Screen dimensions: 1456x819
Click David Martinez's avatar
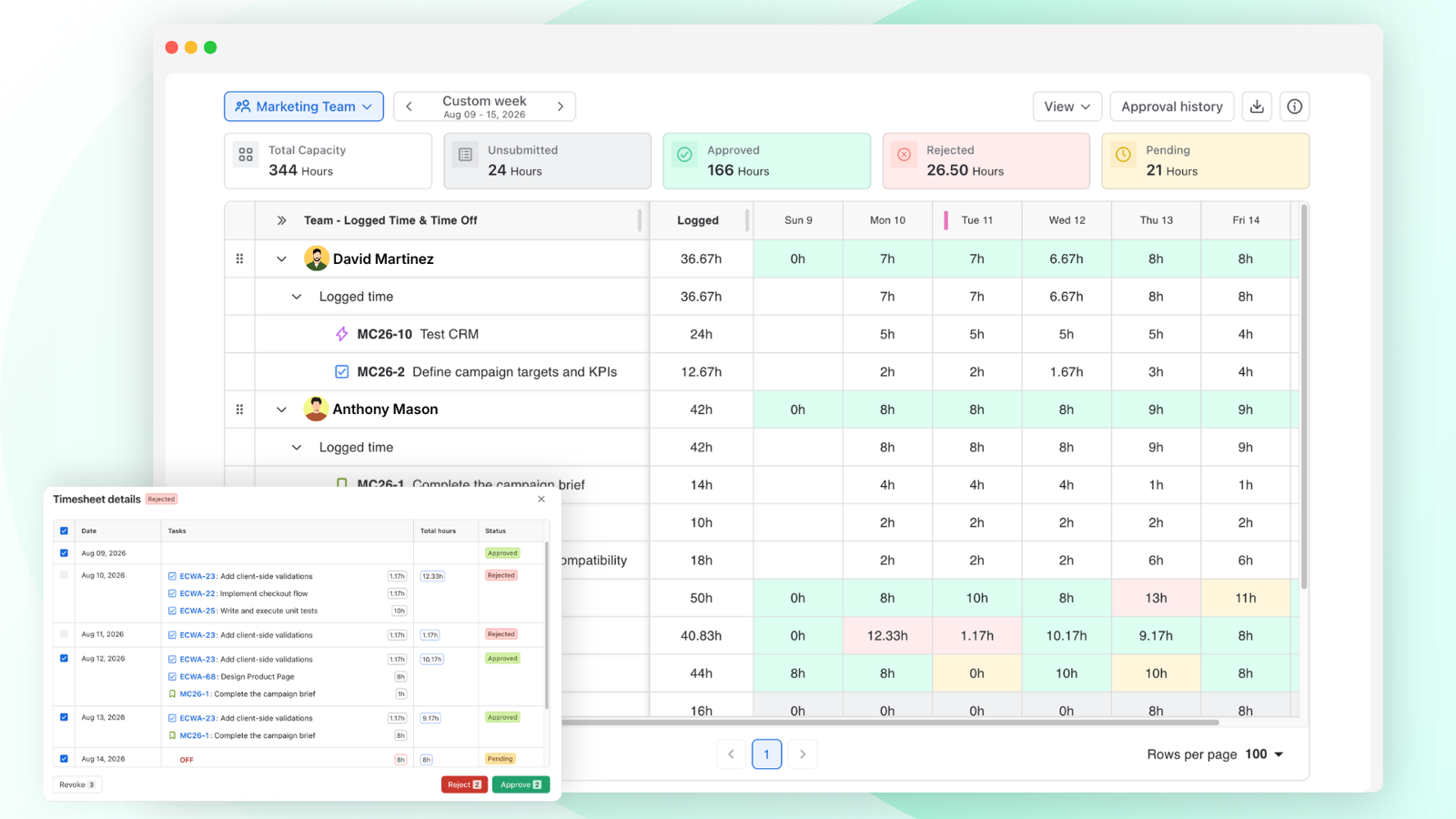[316, 258]
